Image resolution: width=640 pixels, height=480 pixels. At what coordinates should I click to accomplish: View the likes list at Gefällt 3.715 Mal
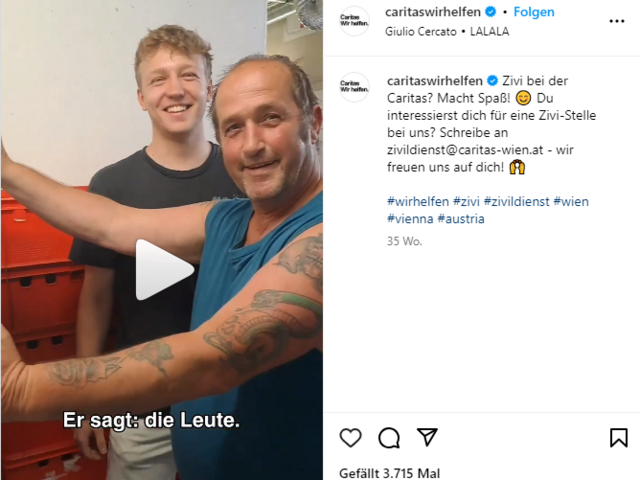click(389, 473)
